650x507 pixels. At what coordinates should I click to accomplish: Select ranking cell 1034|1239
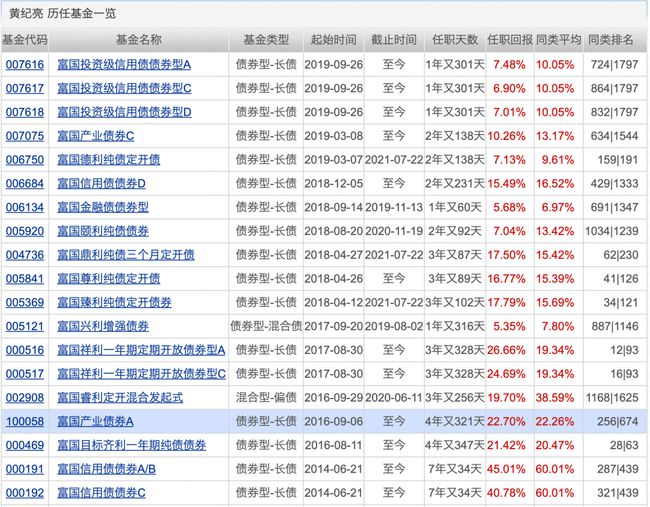pos(611,231)
